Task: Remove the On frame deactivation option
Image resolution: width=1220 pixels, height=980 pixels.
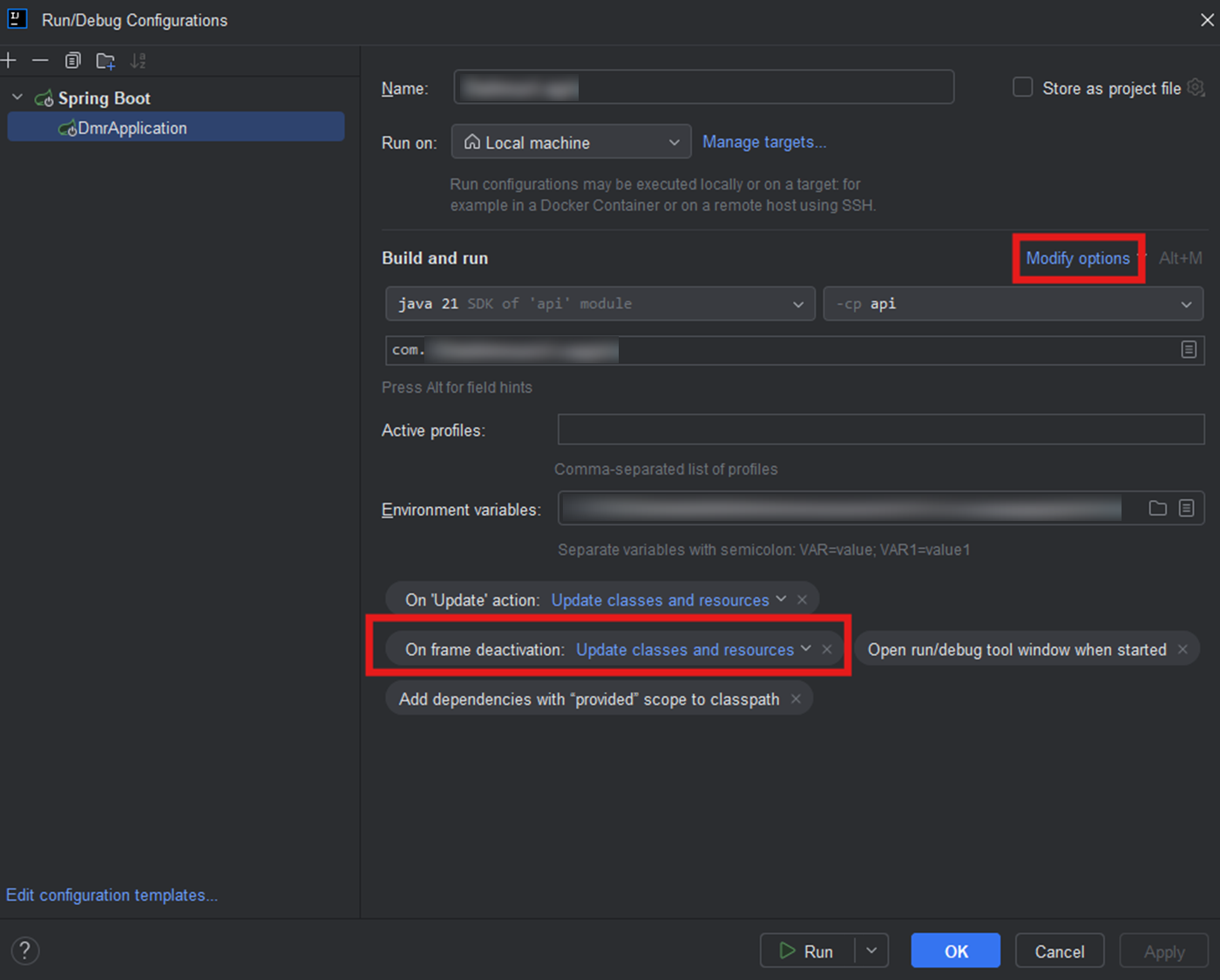Action: point(826,649)
